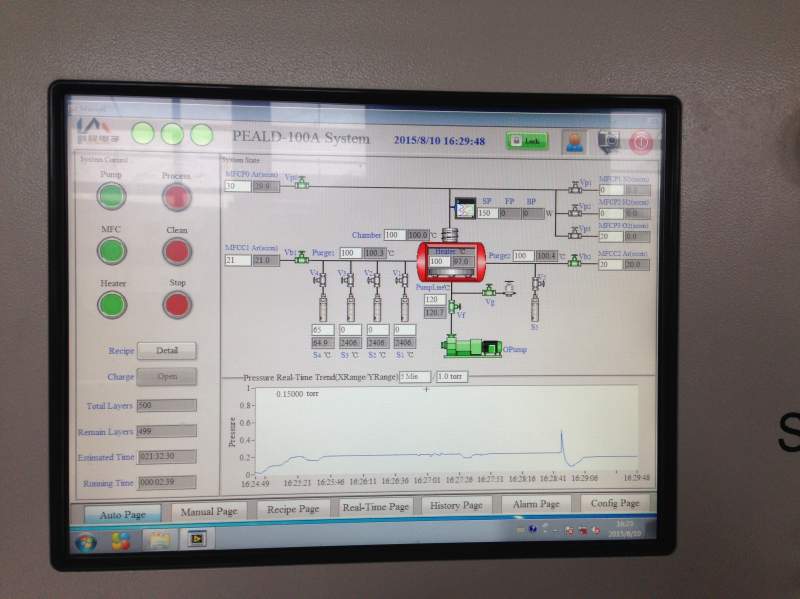The image size is (800, 599).
Task: Toggle valve beside MFCP2 H2 flow
Action: pos(575,210)
